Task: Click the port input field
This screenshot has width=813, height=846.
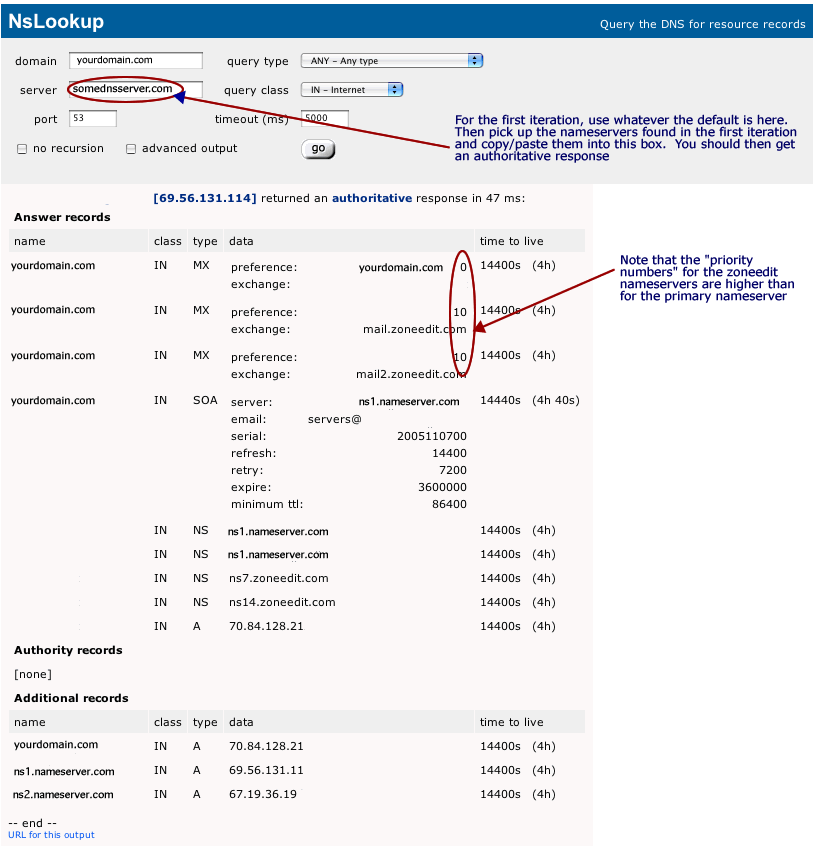Action: (x=92, y=119)
